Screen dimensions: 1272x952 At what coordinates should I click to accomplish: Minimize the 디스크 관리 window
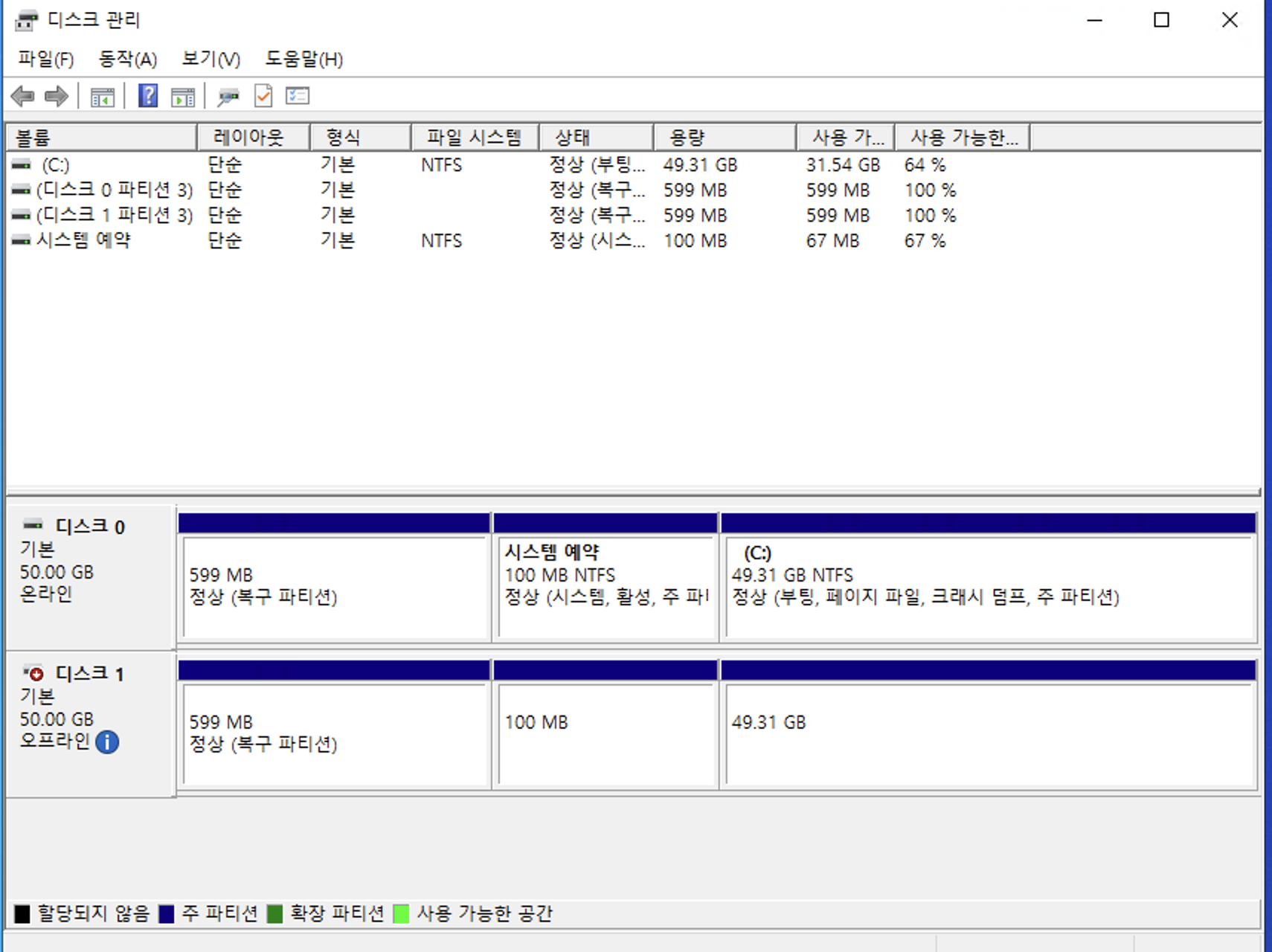[1094, 20]
